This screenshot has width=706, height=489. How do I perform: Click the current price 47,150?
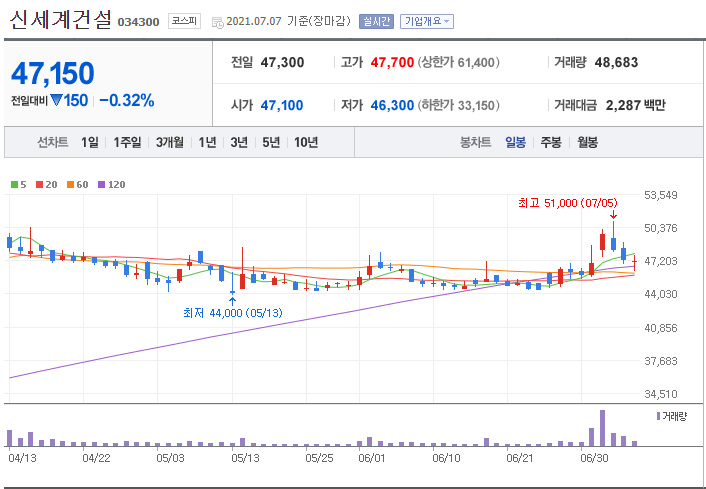pos(53,73)
